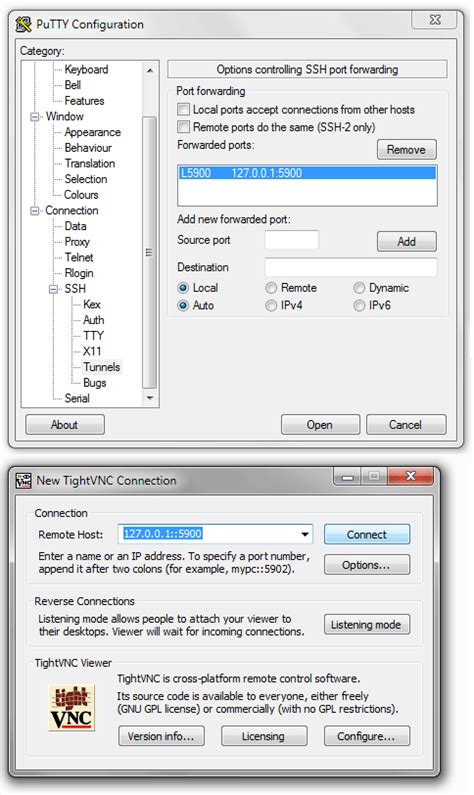Screen dimensions: 474x795
Task: Click the category tree scroll up arrow
Action: (150, 70)
